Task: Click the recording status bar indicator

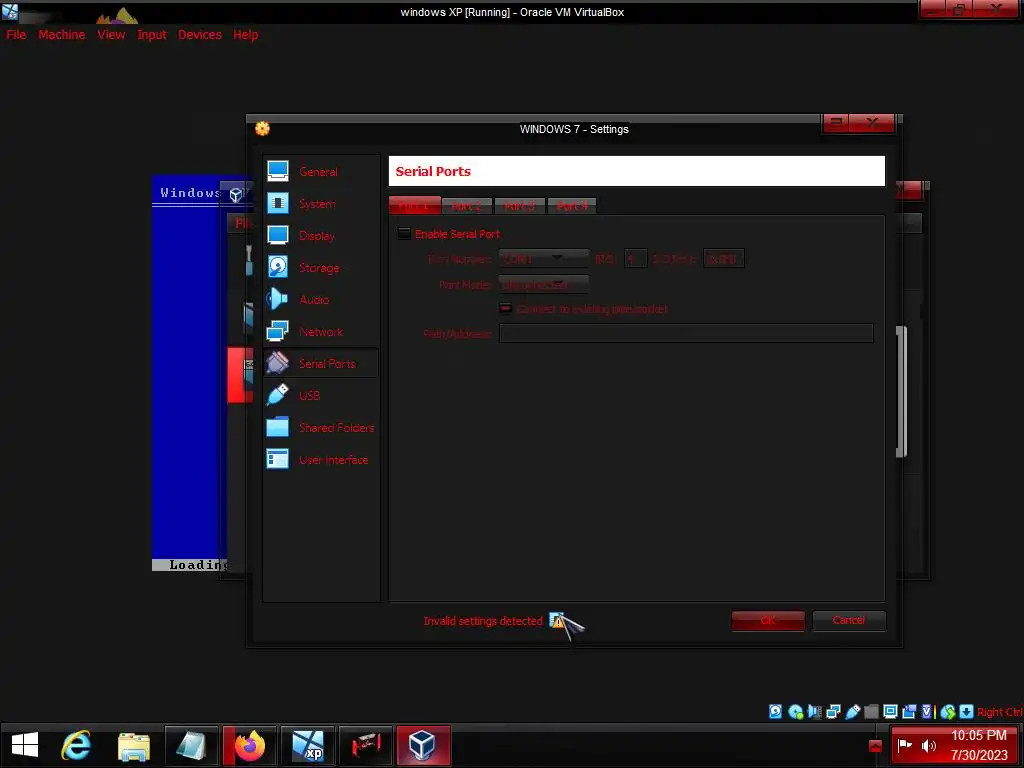Action: click(x=909, y=712)
